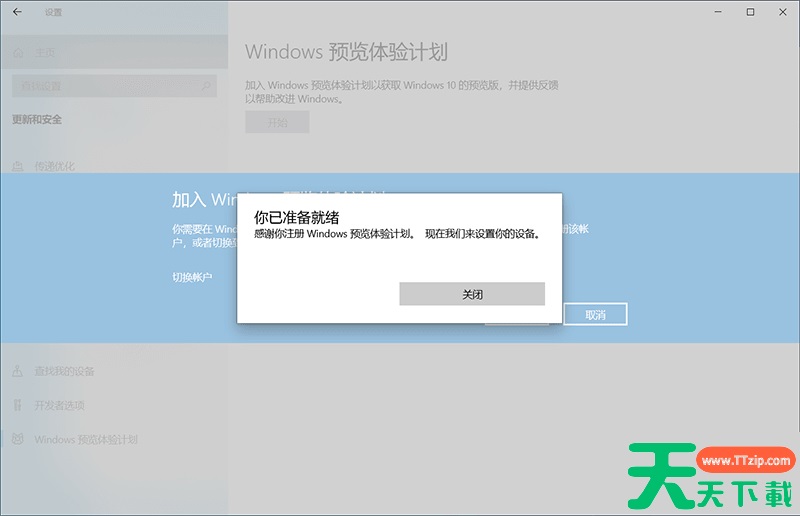The image size is (800, 516).
Task: Click the 传递优化 sidebar icon
Action: pos(17,166)
